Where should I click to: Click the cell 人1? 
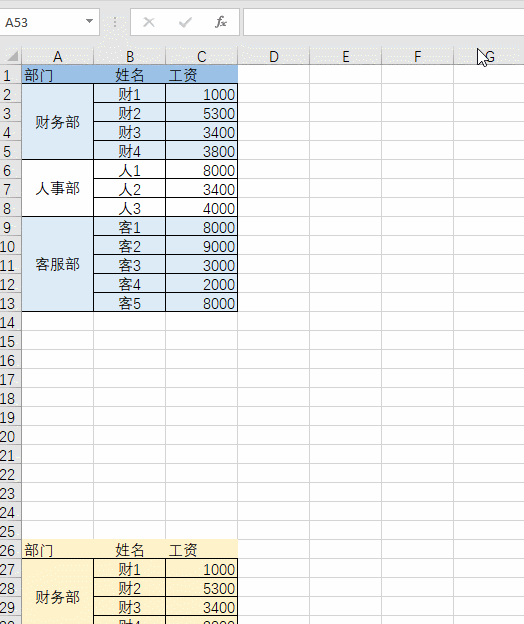[130, 170]
